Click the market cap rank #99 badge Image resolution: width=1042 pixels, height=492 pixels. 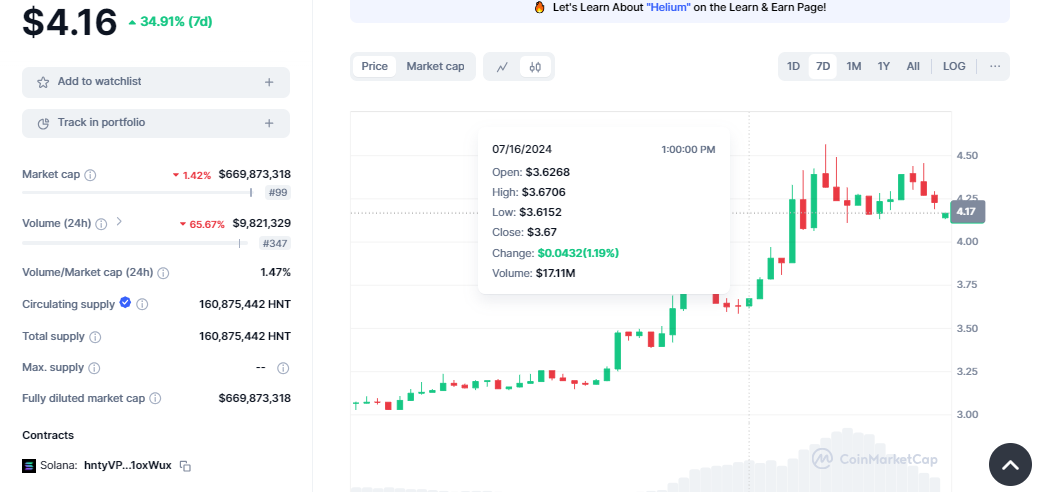[278, 193]
